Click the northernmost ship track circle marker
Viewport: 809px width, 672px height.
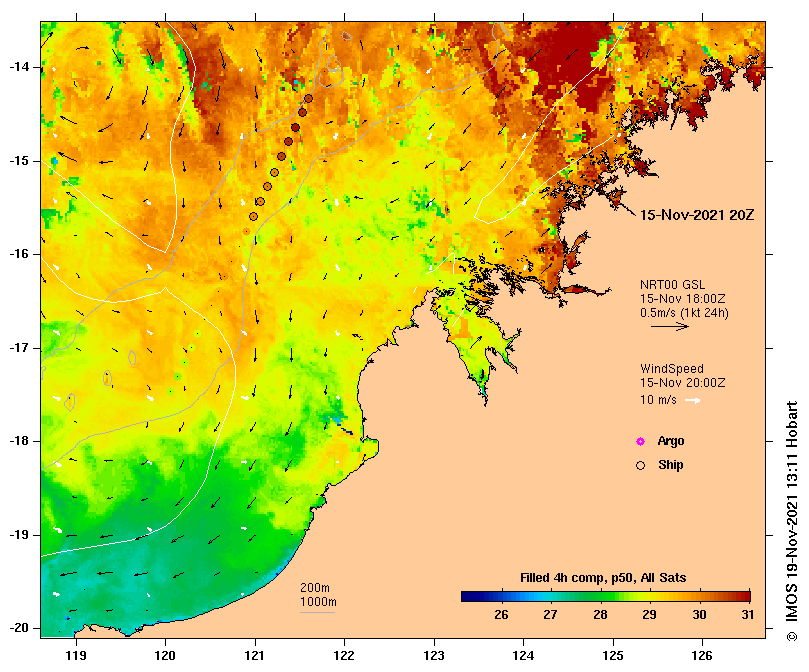coord(309,98)
